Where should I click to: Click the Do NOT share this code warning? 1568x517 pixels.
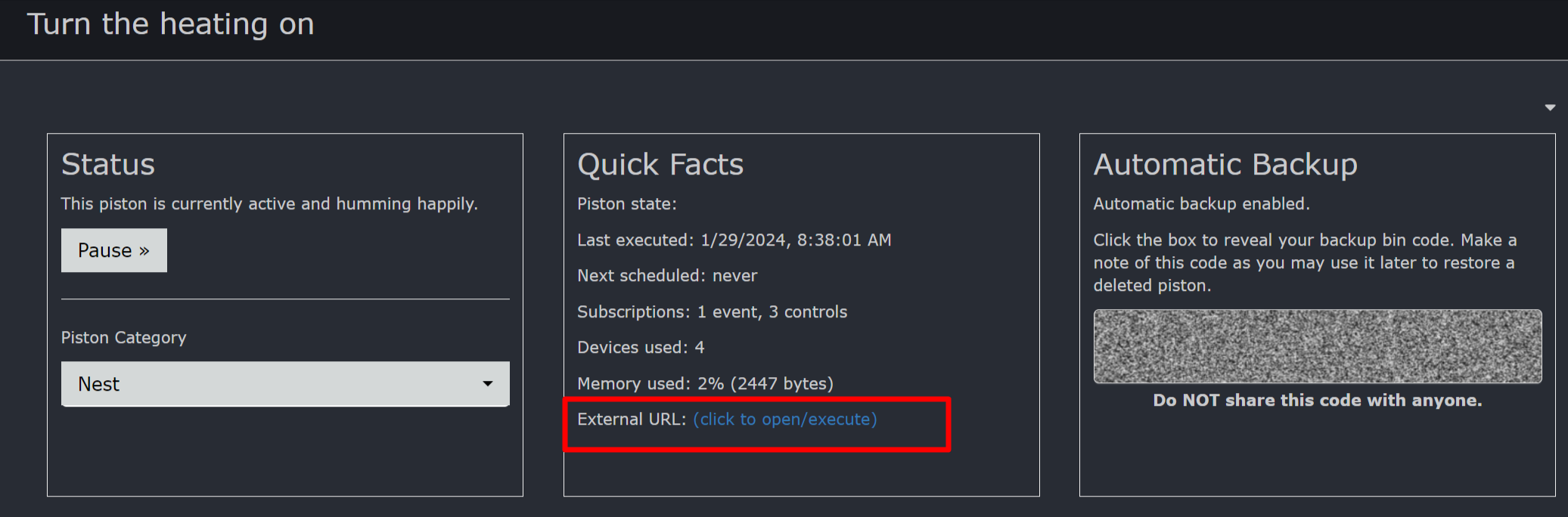(1317, 401)
